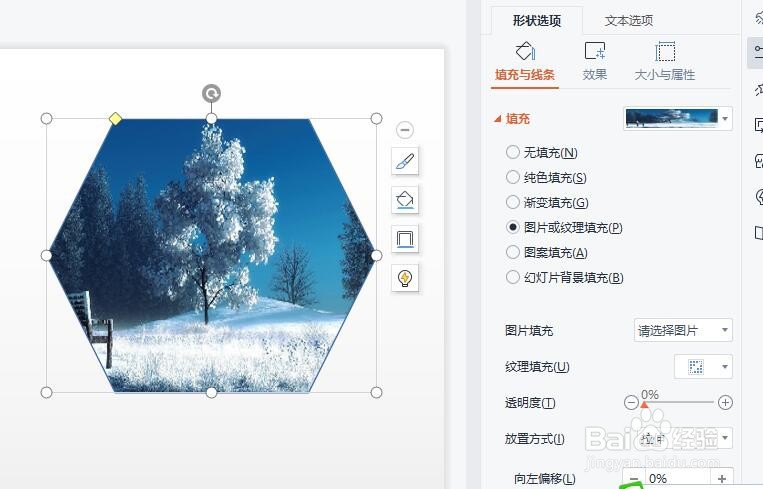Viewport: 763px width, 489px height.
Task: Collapse the floating toolbar via minus icon
Action: point(405,130)
